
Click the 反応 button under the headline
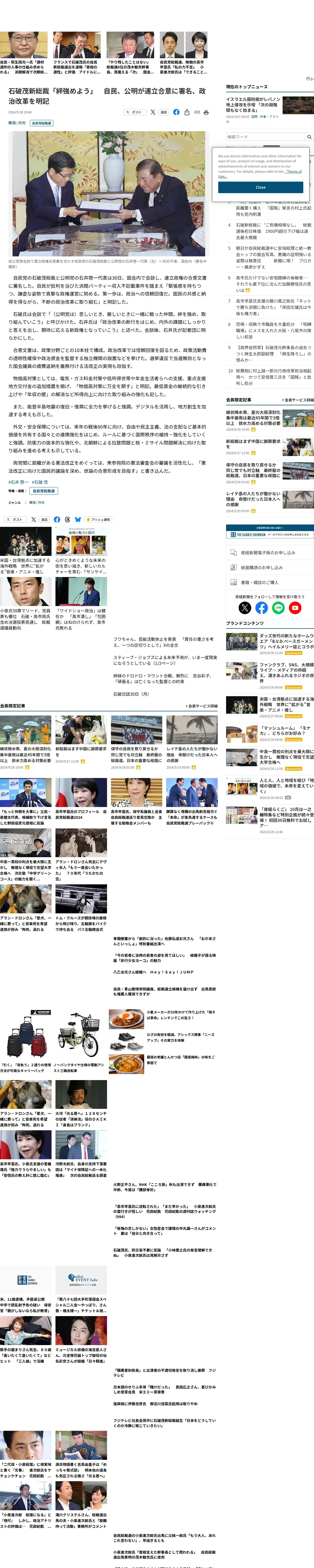(x=163, y=112)
